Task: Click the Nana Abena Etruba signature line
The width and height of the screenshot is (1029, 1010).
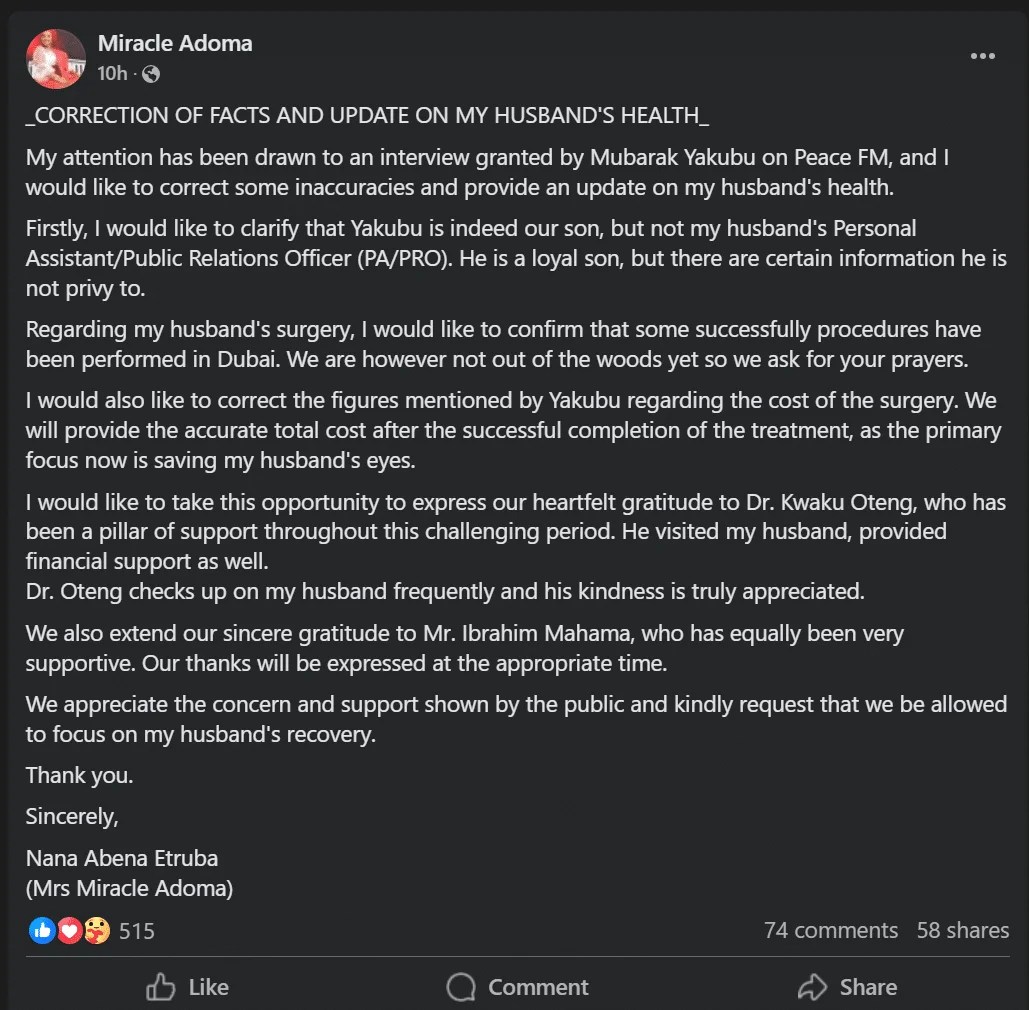Action: tap(122, 858)
